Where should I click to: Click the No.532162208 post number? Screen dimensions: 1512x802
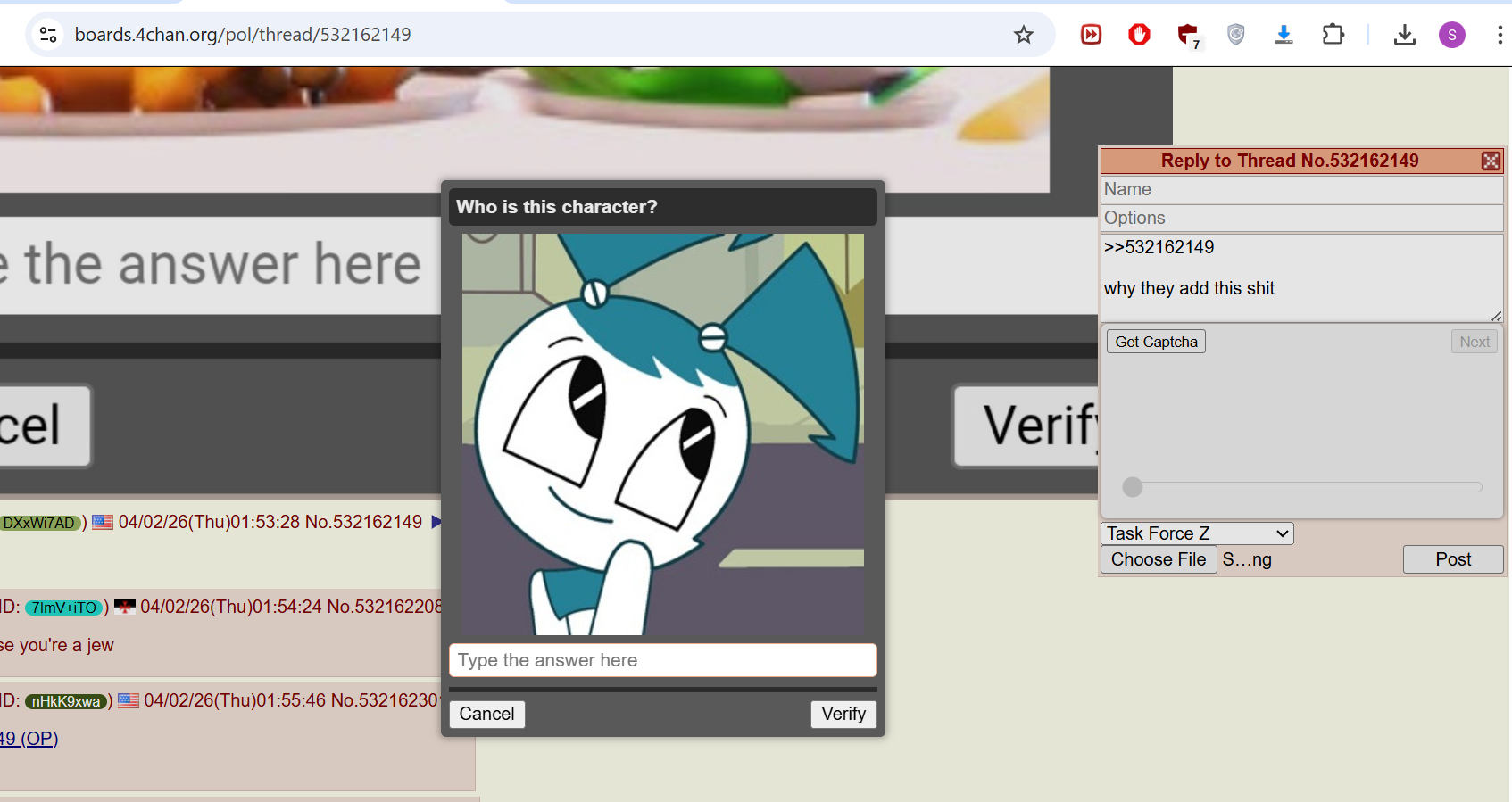tap(385, 607)
